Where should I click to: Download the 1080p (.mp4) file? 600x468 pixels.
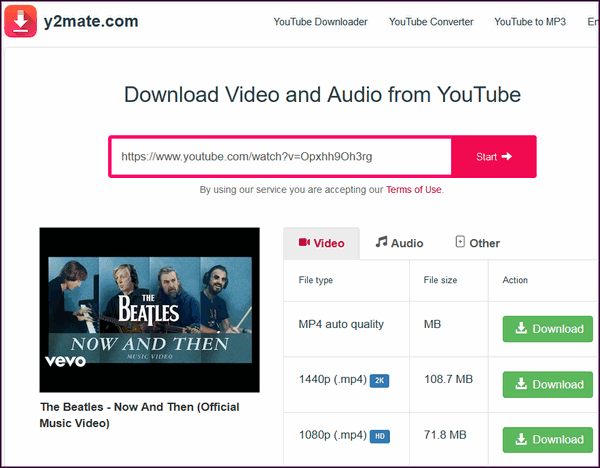pyautogui.click(x=548, y=440)
